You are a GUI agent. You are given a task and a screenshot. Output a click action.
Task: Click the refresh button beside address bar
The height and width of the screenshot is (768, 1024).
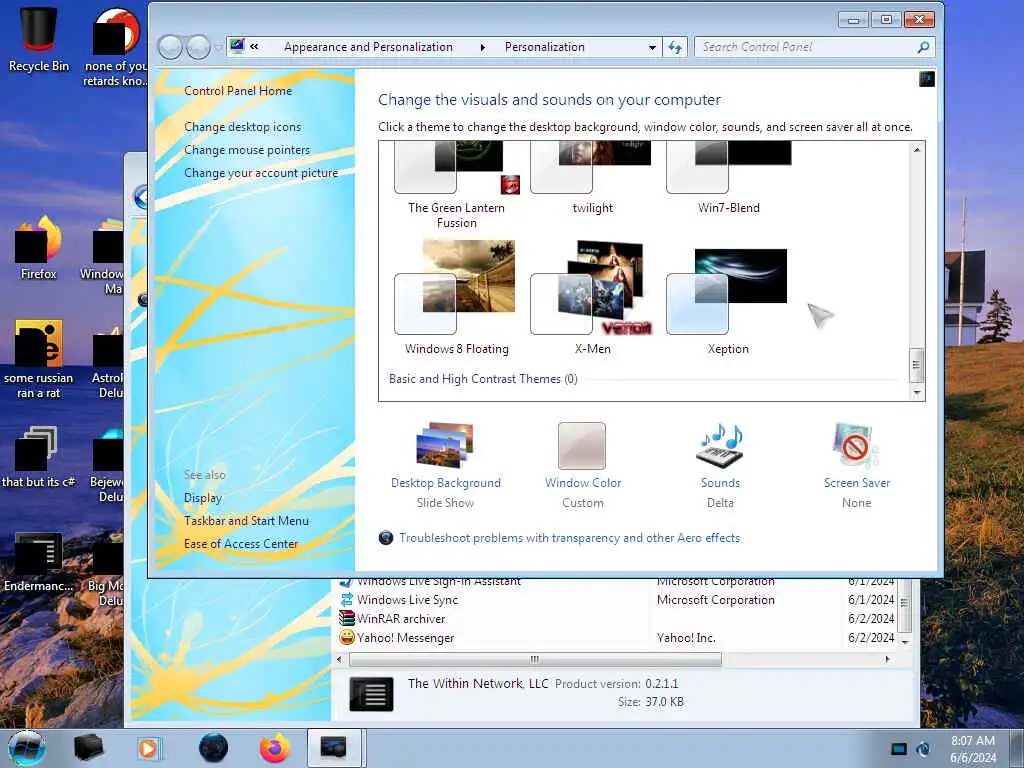click(675, 47)
